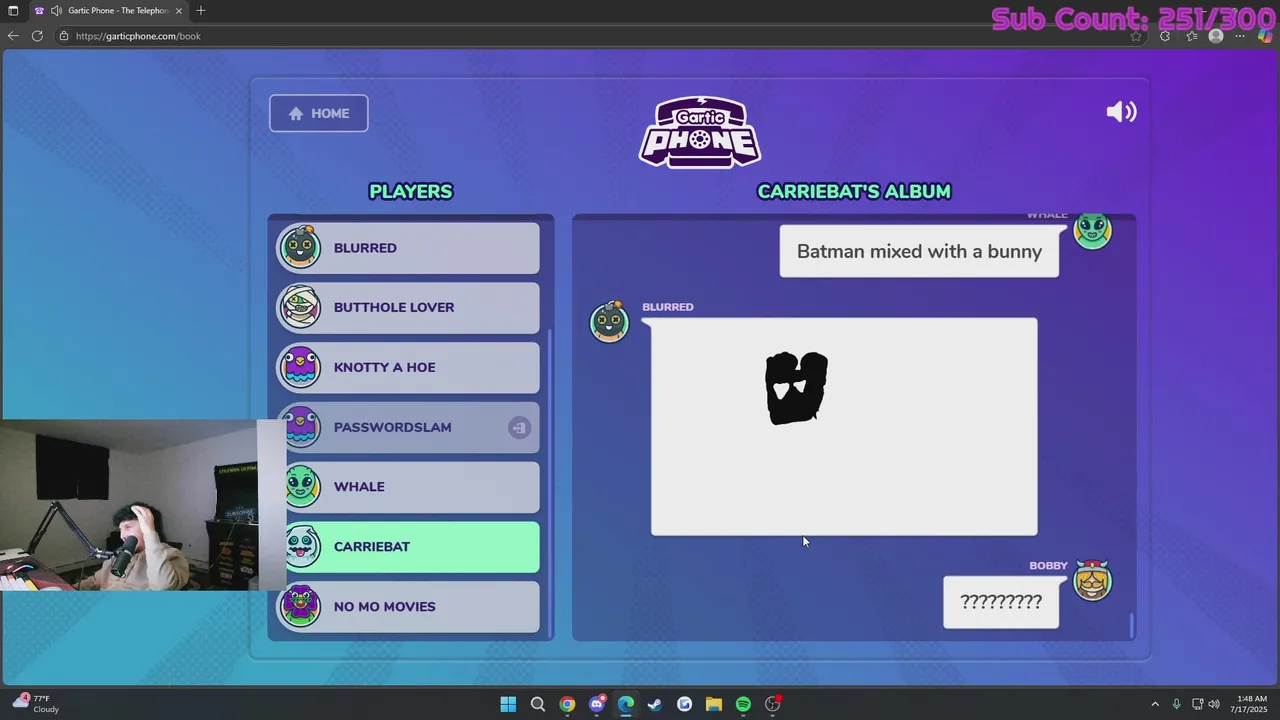Viewport: 1280px width, 720px height.
Task: Open browser settings and more menu
Action: (1240, 36)
